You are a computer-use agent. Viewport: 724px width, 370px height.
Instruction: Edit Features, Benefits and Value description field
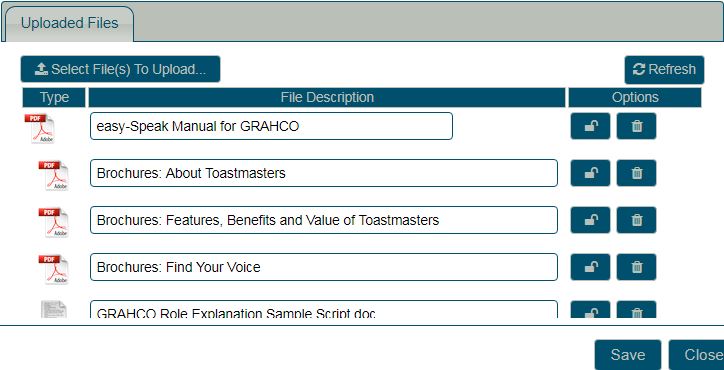click(324, 220)
